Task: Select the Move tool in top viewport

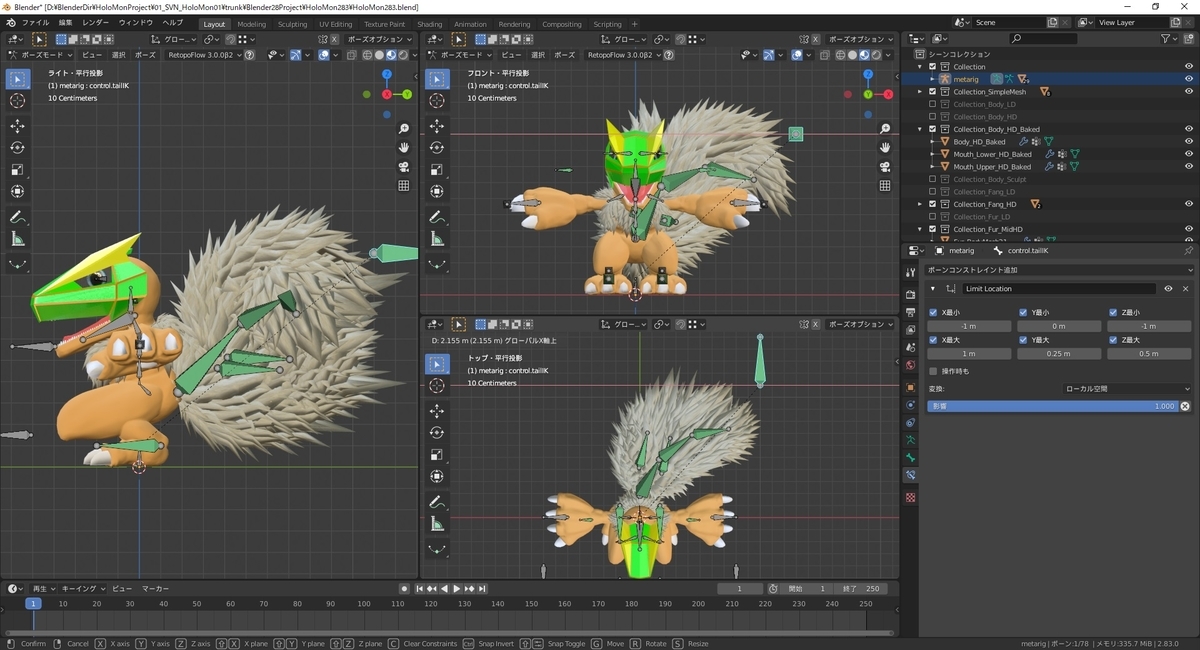Action: click(437, 411)
